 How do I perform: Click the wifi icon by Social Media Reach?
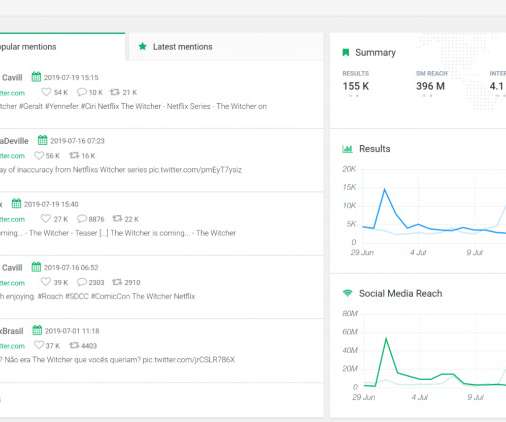347,293
